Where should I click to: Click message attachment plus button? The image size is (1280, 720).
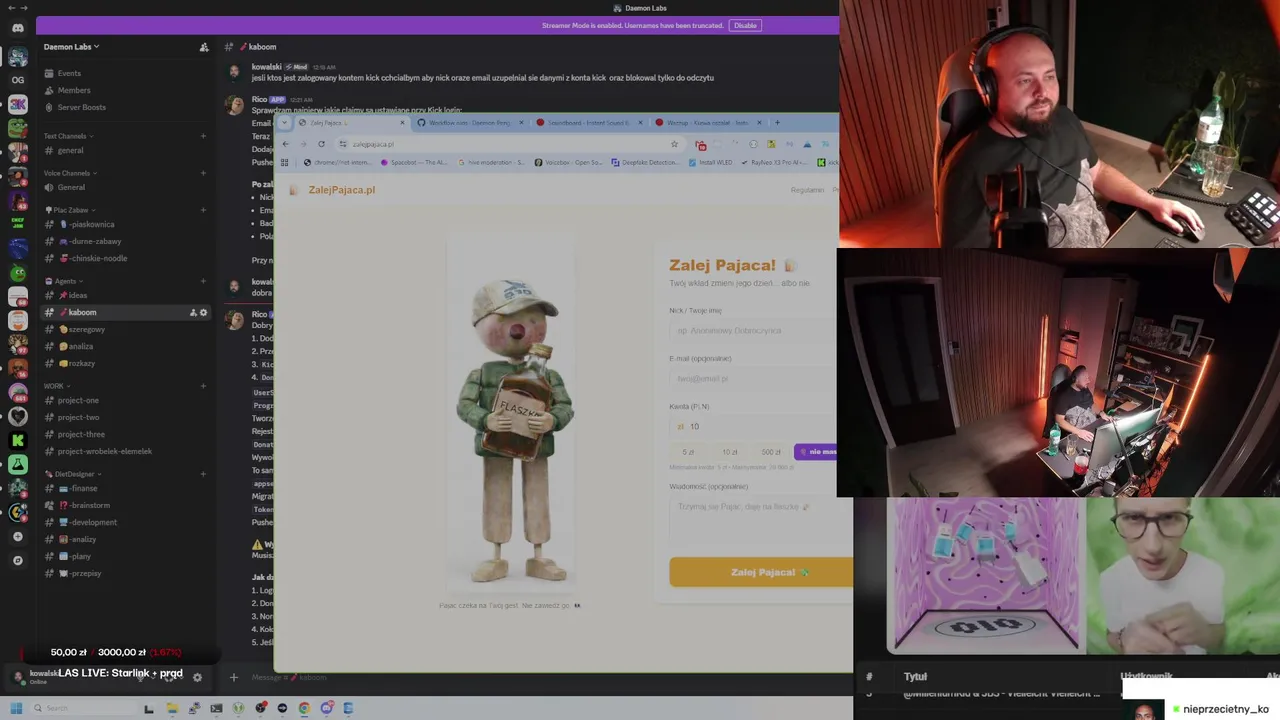[233, 677]
